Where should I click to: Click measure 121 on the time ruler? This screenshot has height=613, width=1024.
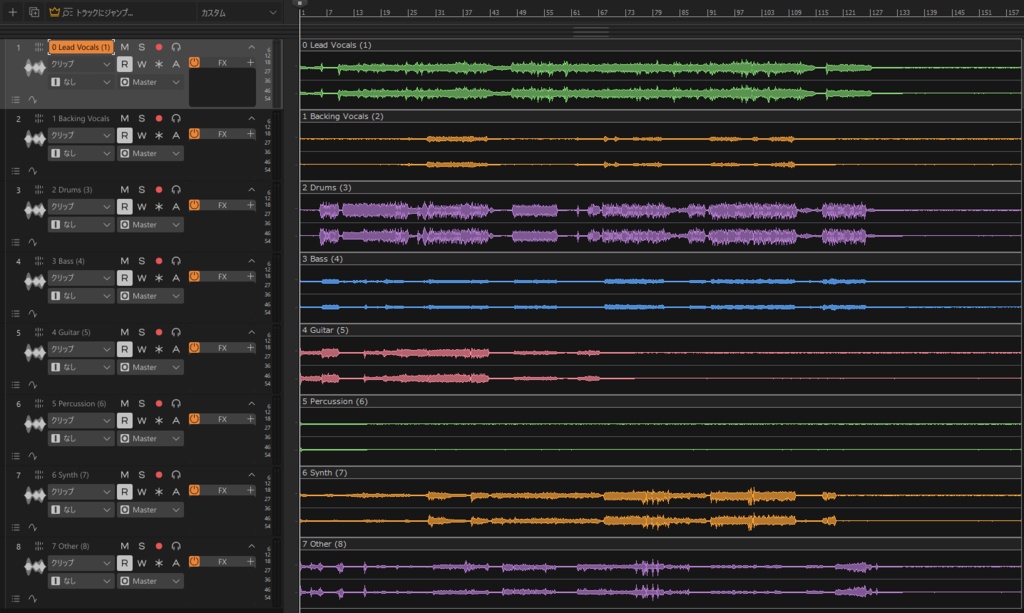(848, 12)
